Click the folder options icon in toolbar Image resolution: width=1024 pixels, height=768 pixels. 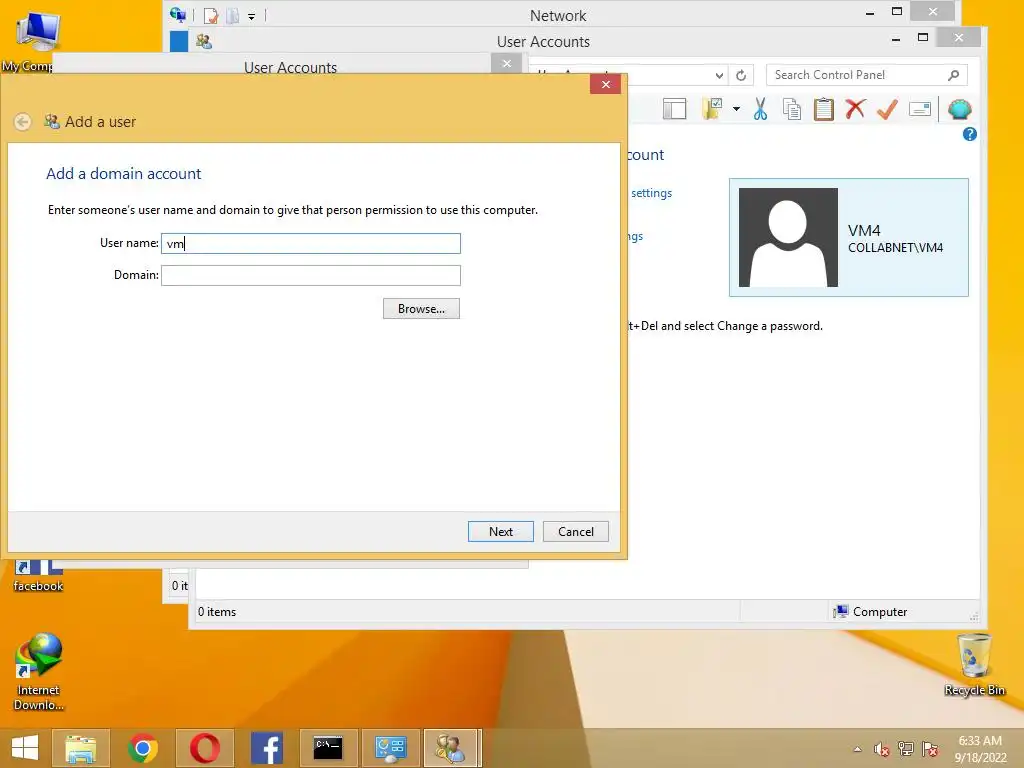712,109
